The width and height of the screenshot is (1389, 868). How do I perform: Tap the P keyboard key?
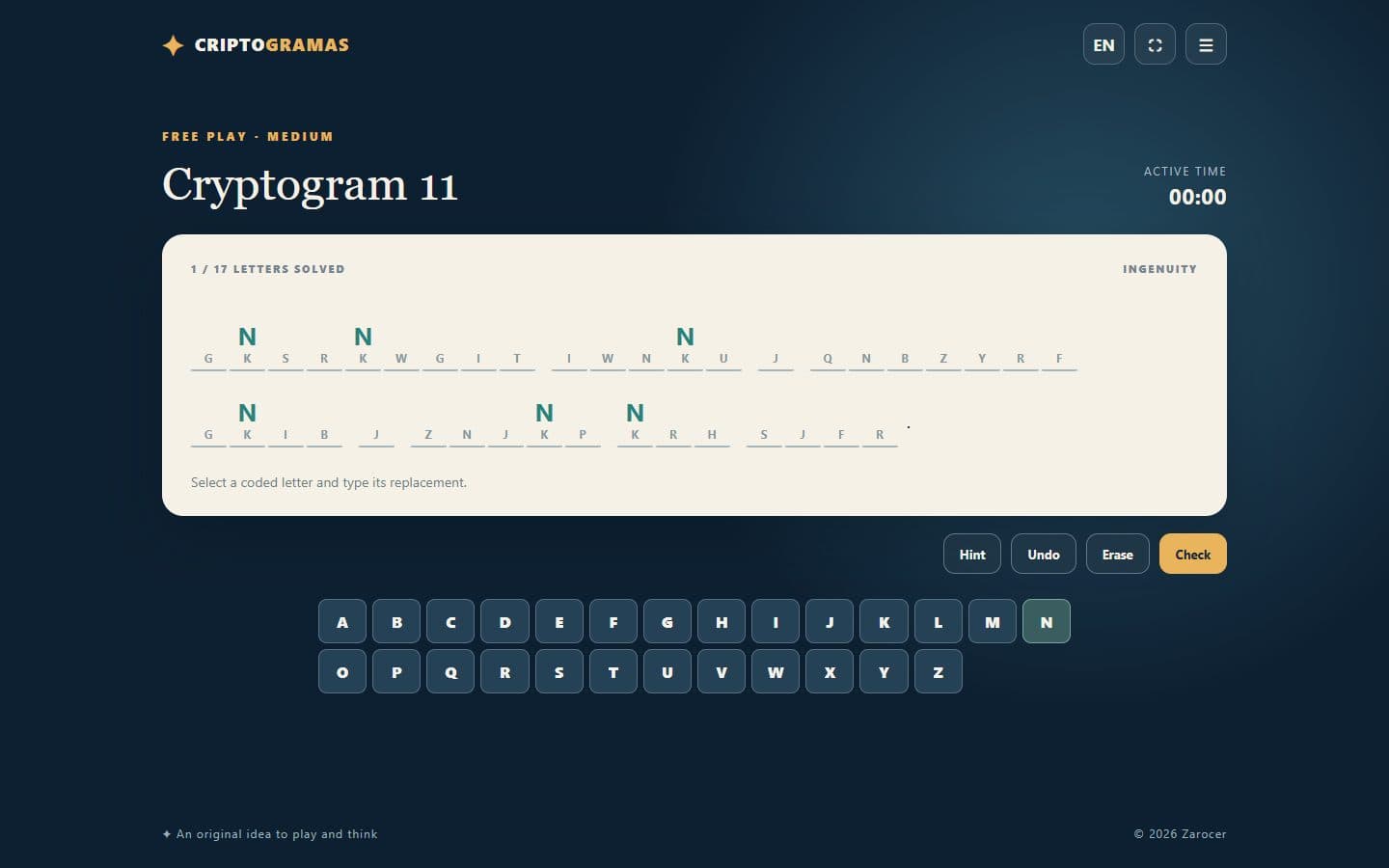396,672
